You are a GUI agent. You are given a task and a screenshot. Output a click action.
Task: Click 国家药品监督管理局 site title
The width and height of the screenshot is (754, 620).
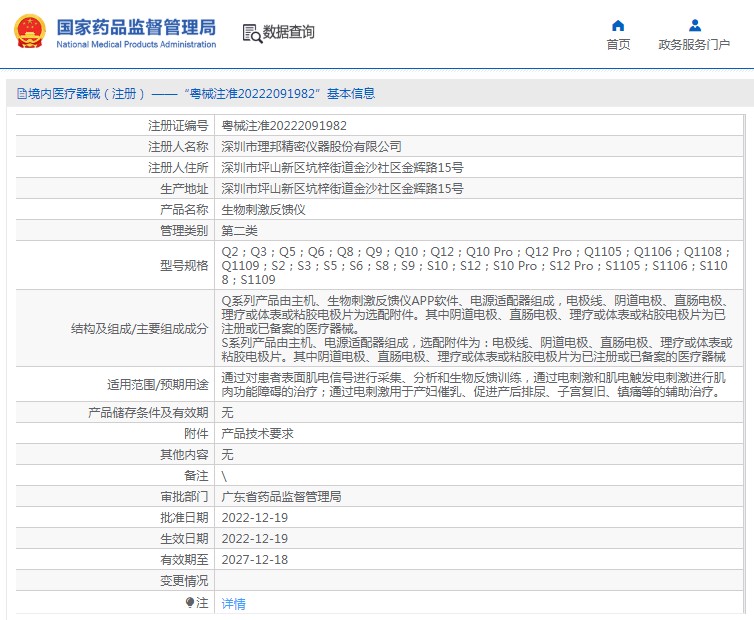(x=136, y=27)
